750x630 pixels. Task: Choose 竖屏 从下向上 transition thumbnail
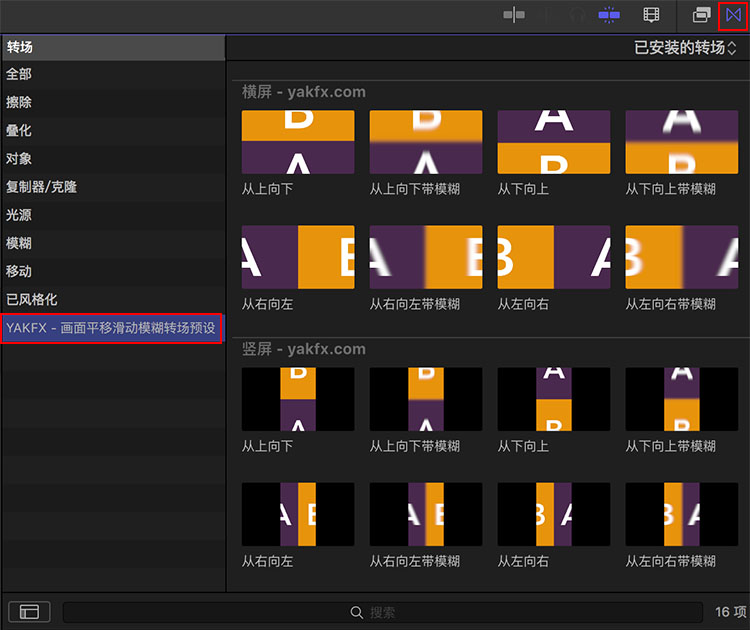pos(554,399)
